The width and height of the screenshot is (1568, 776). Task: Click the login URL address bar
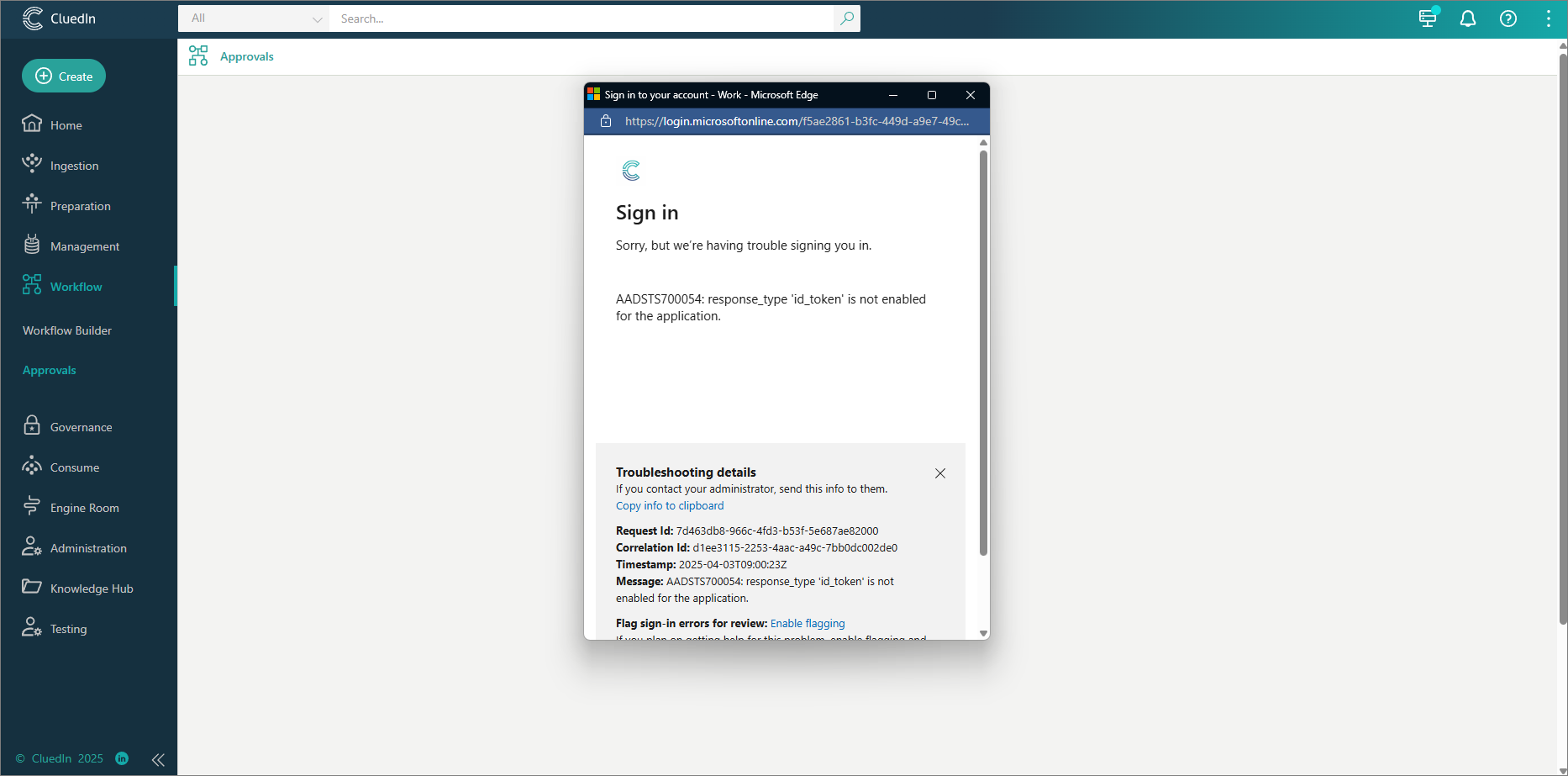(797, 121)
